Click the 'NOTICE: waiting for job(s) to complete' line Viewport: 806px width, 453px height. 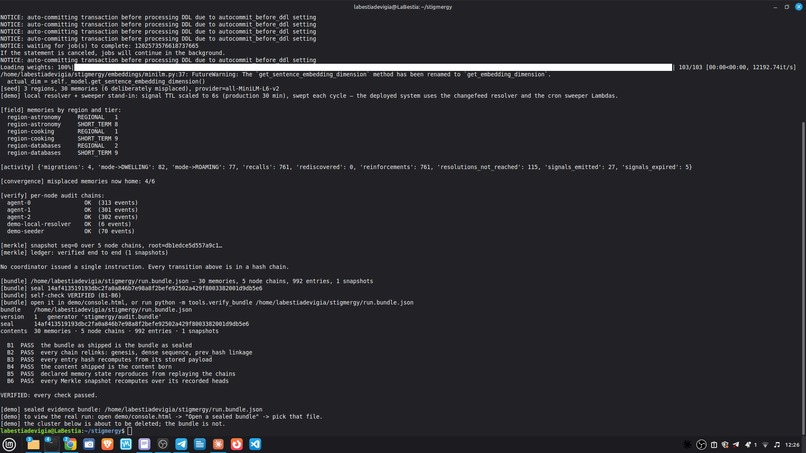pos(99,46)
